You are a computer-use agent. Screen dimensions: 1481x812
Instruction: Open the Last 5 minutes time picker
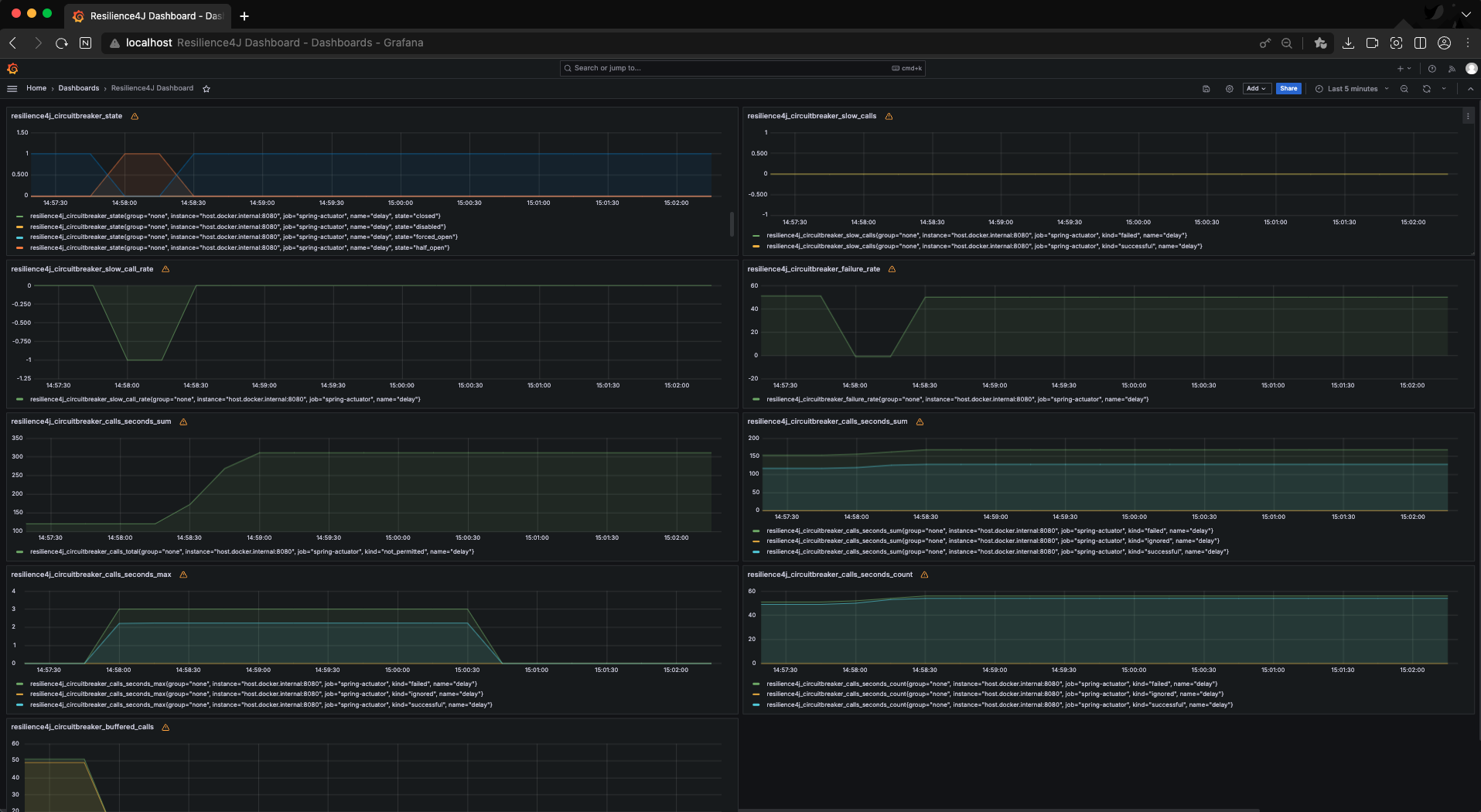(1353, 89)
